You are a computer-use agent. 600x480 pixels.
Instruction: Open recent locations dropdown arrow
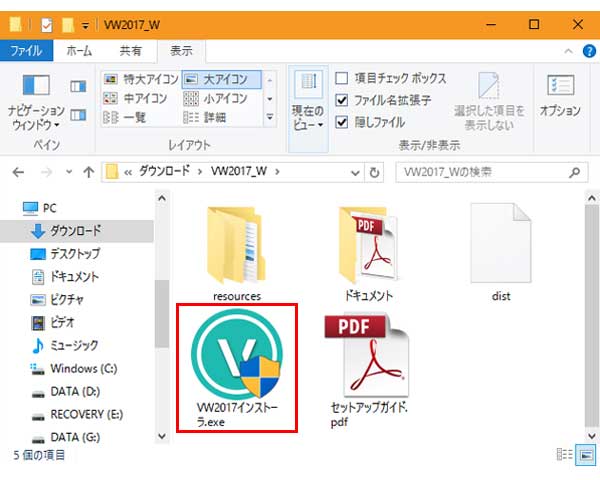click(x=69, y=172)
